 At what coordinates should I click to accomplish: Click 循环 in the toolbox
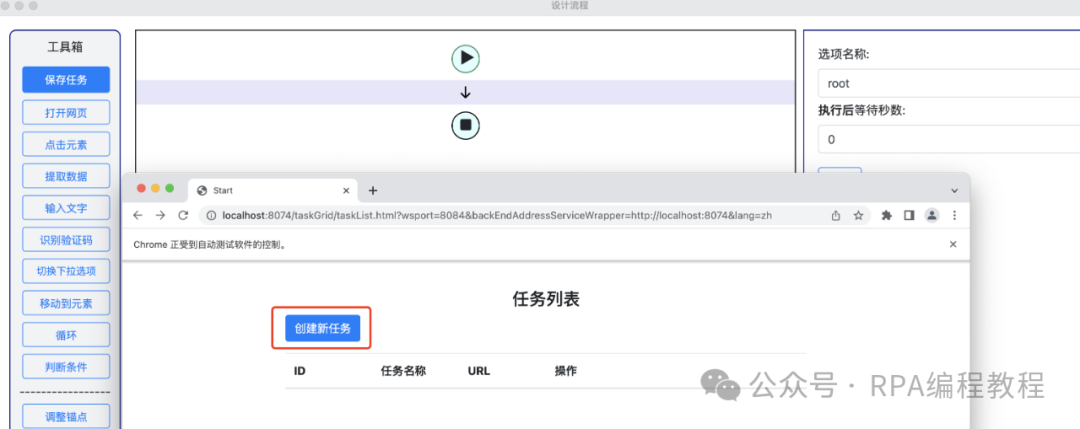66,335
